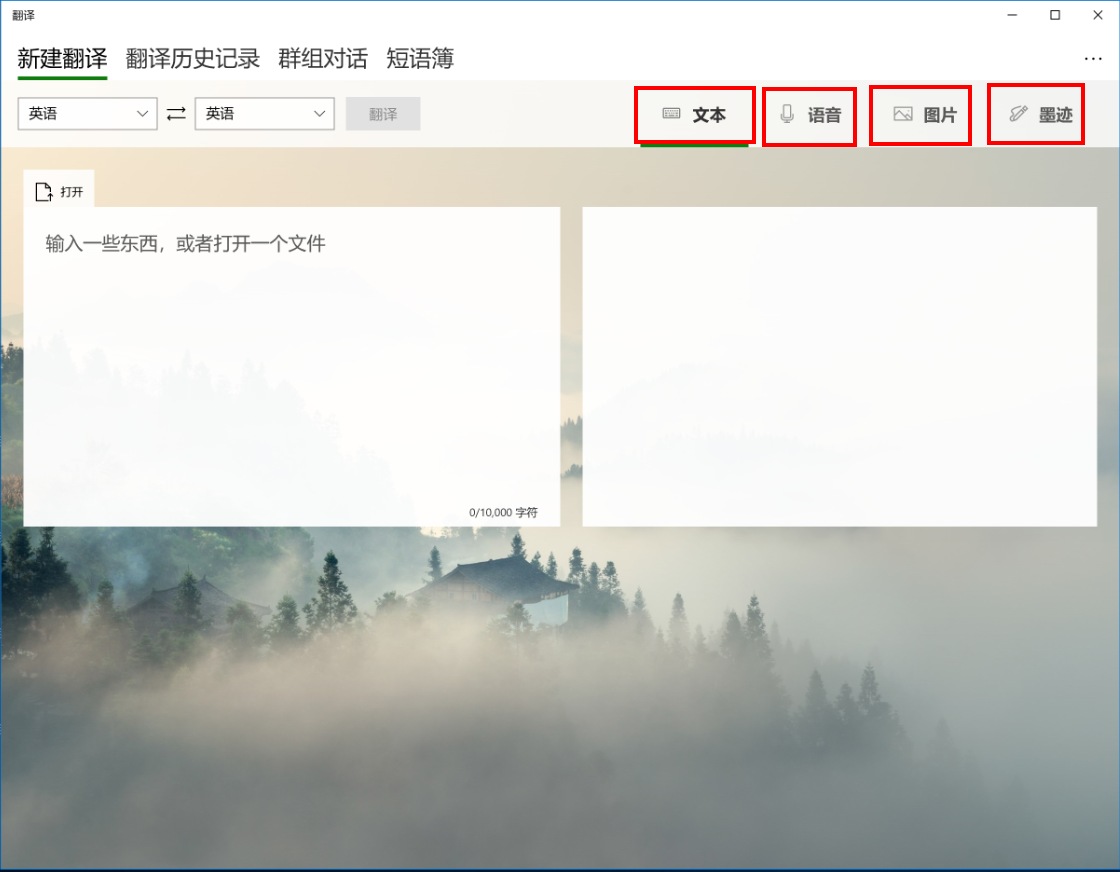Click the 打开 open file icon

(x=44, y=192)
